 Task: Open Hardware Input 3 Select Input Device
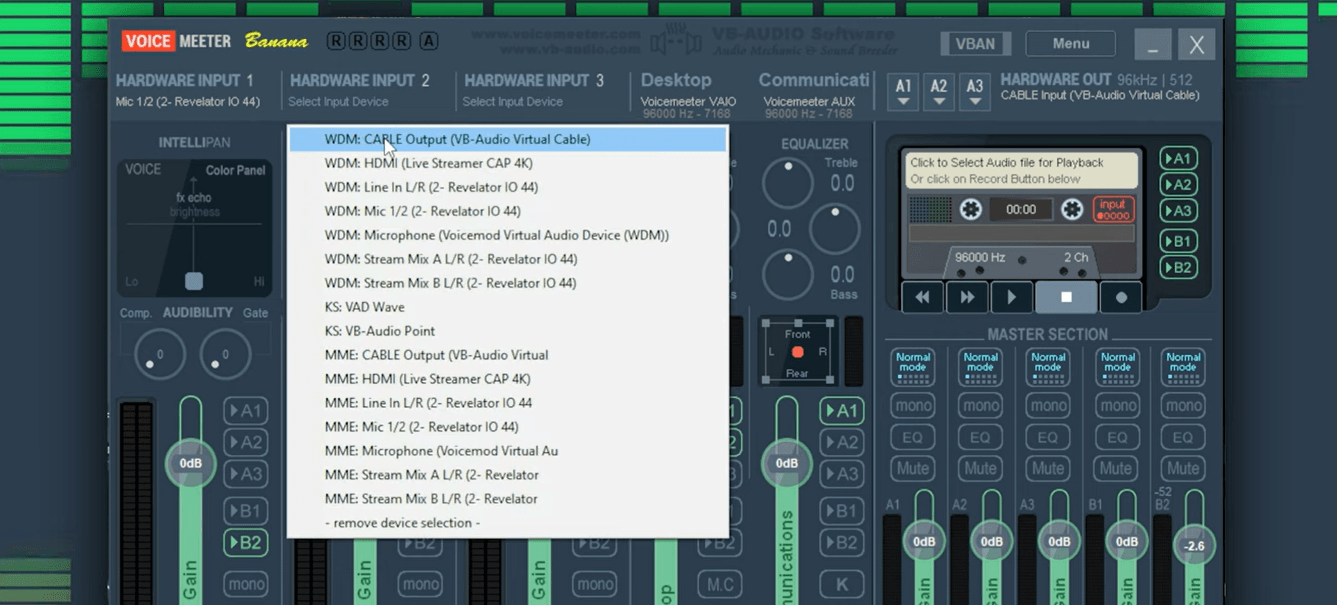512,102
